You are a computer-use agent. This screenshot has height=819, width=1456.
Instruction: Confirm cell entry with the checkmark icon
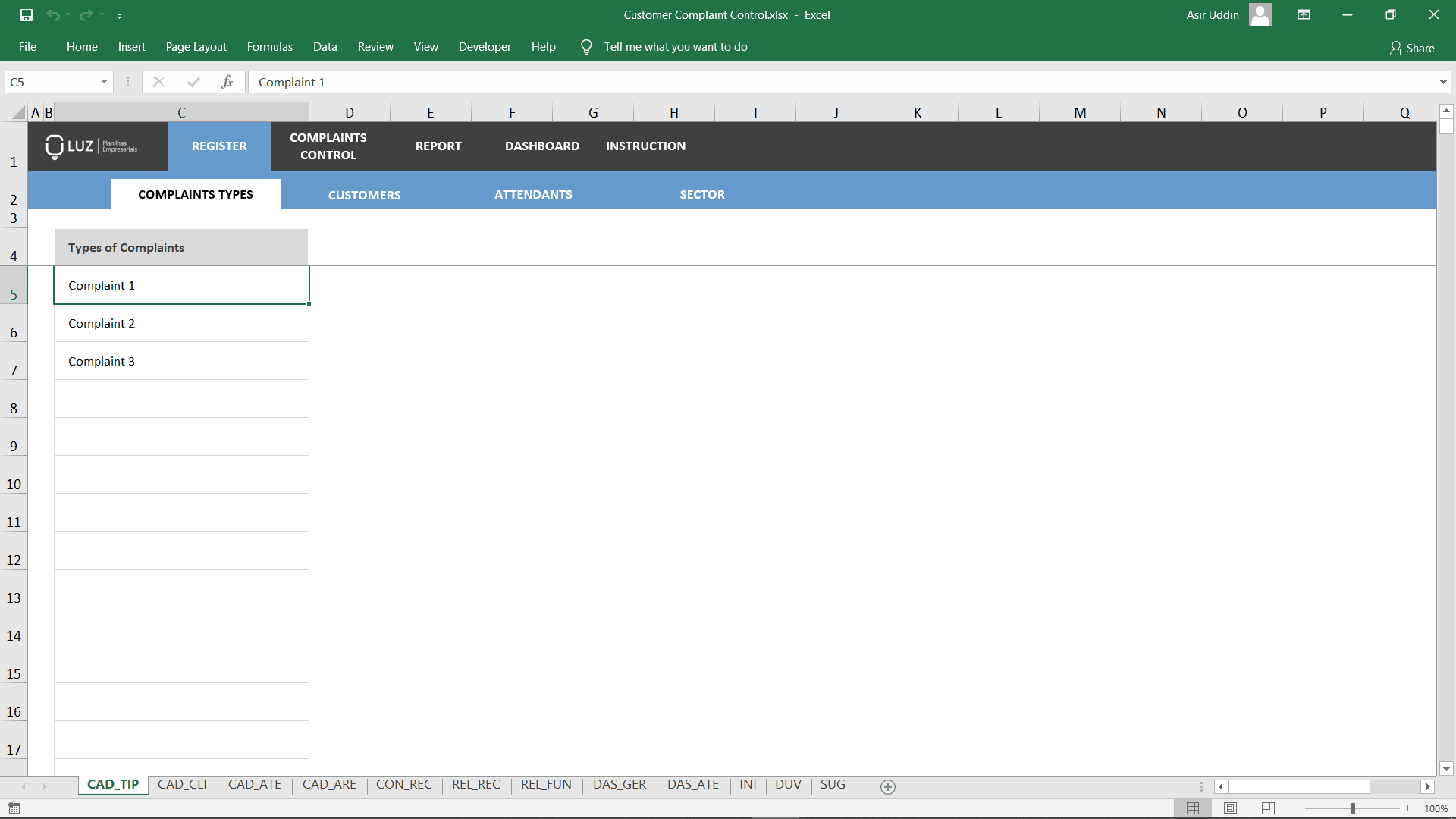click(x=193, y=82)
